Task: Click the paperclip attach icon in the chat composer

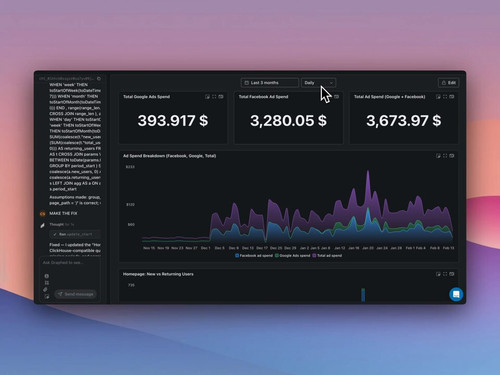Action: [46, 289]
